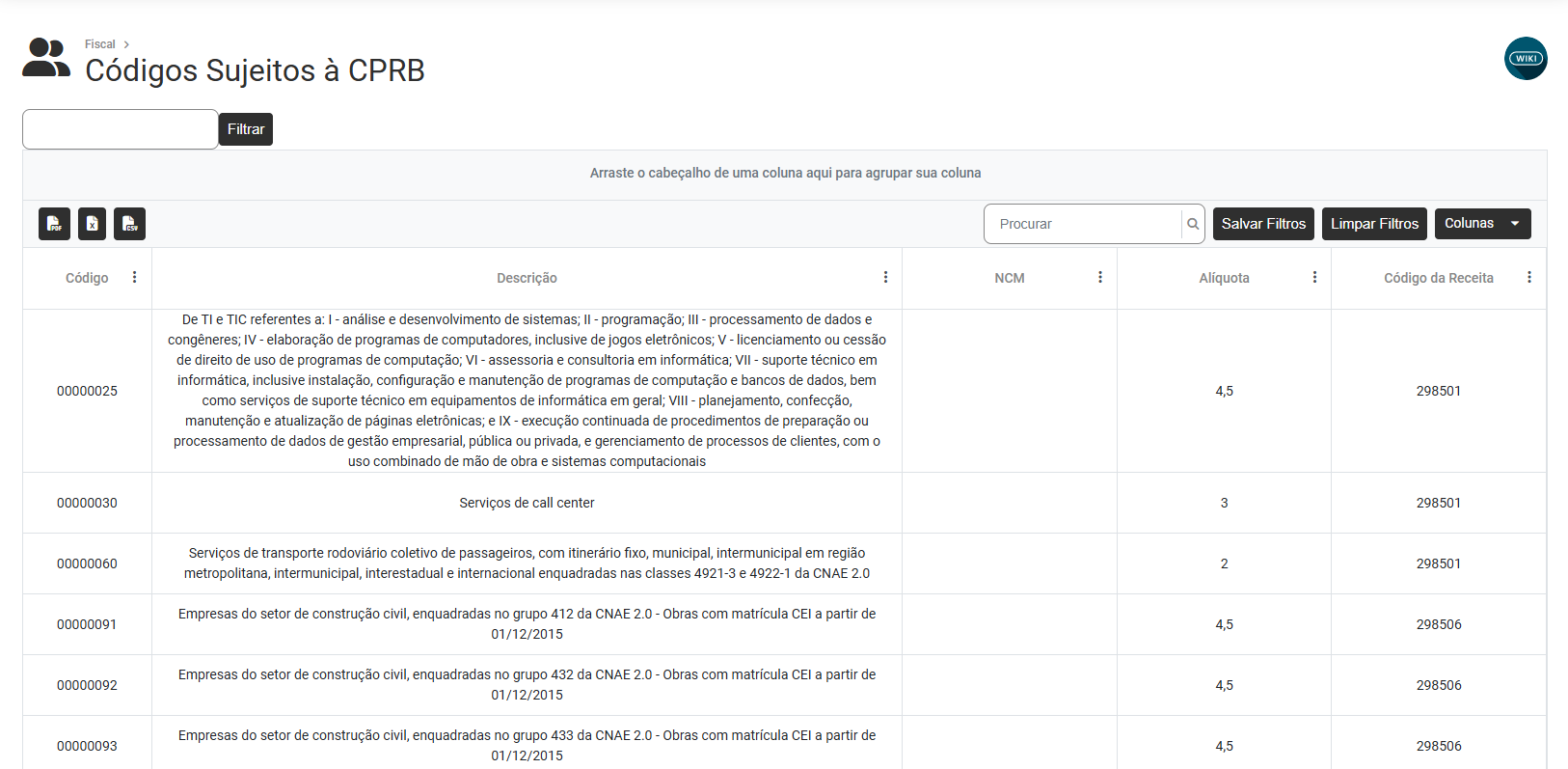
Task: Select the code cell 00000092
Action: click(87, 685)
